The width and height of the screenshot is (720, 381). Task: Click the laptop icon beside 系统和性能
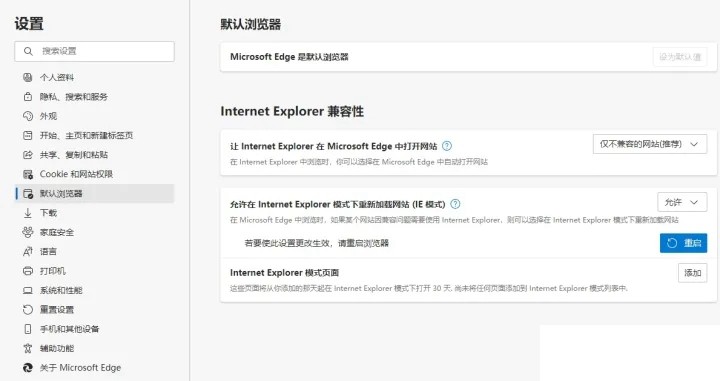(28, 290)
